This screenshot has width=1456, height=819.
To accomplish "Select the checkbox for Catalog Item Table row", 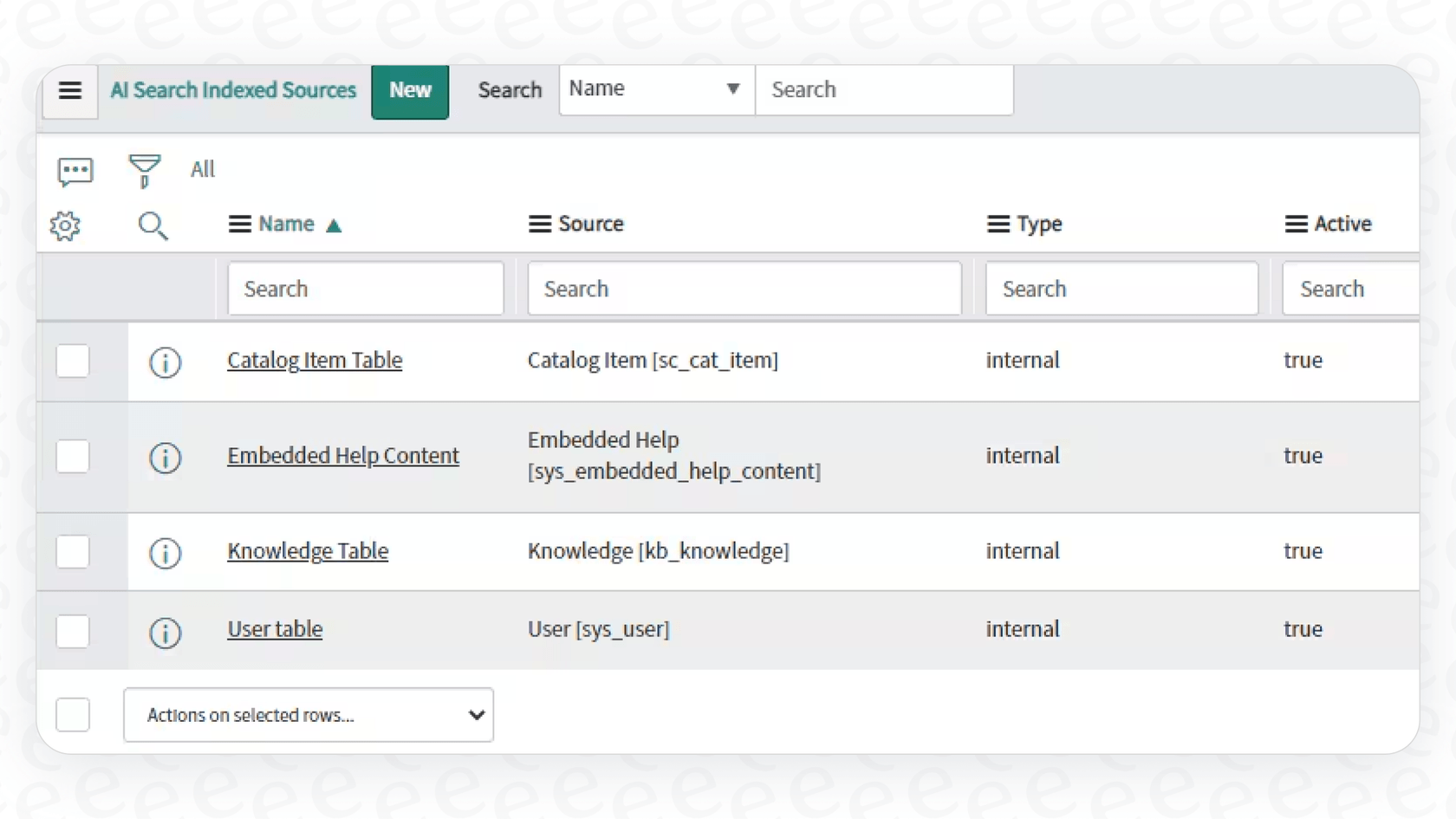I will [73, 361].
